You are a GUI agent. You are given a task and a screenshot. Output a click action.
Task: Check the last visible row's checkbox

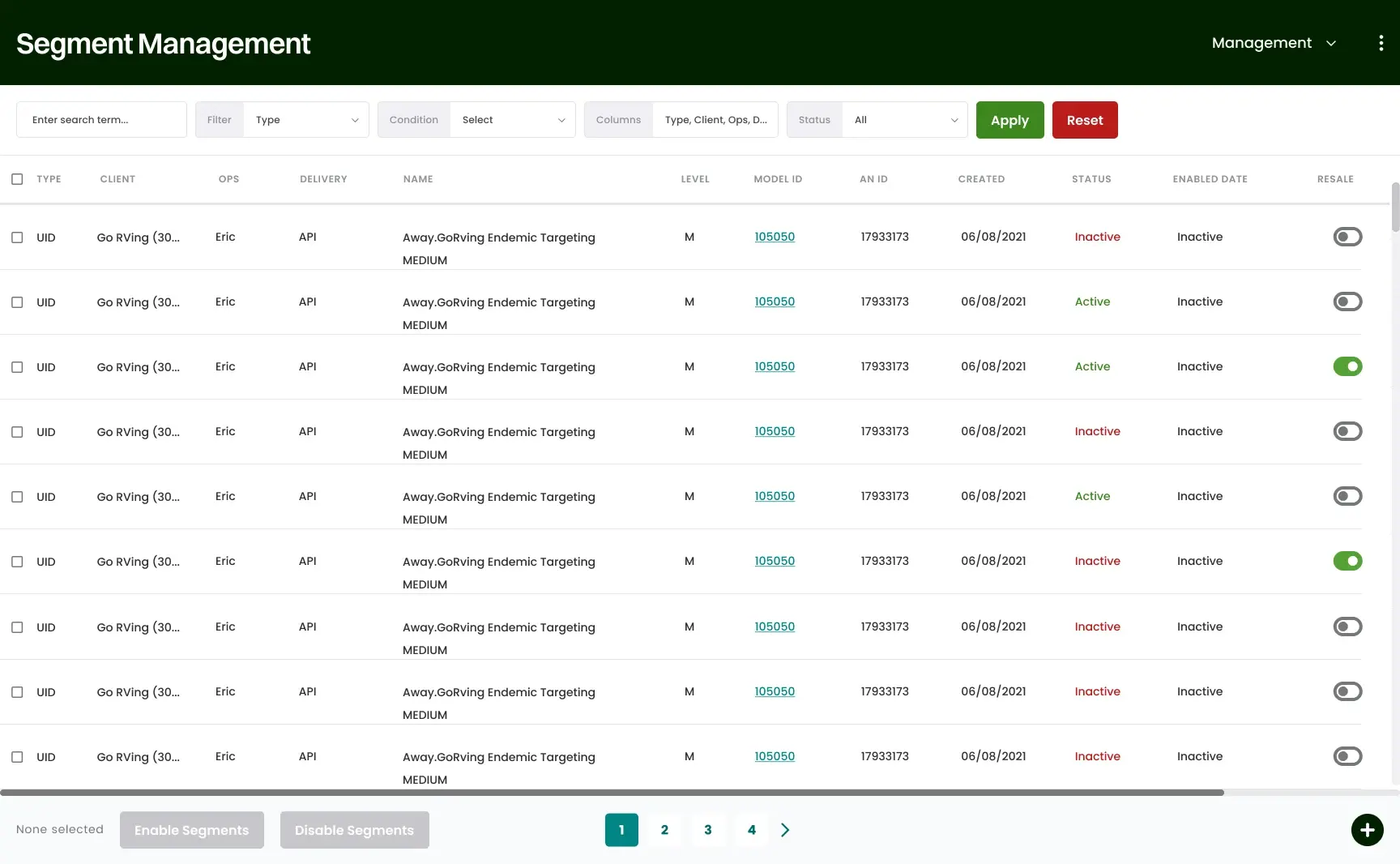tap(17, 757)
